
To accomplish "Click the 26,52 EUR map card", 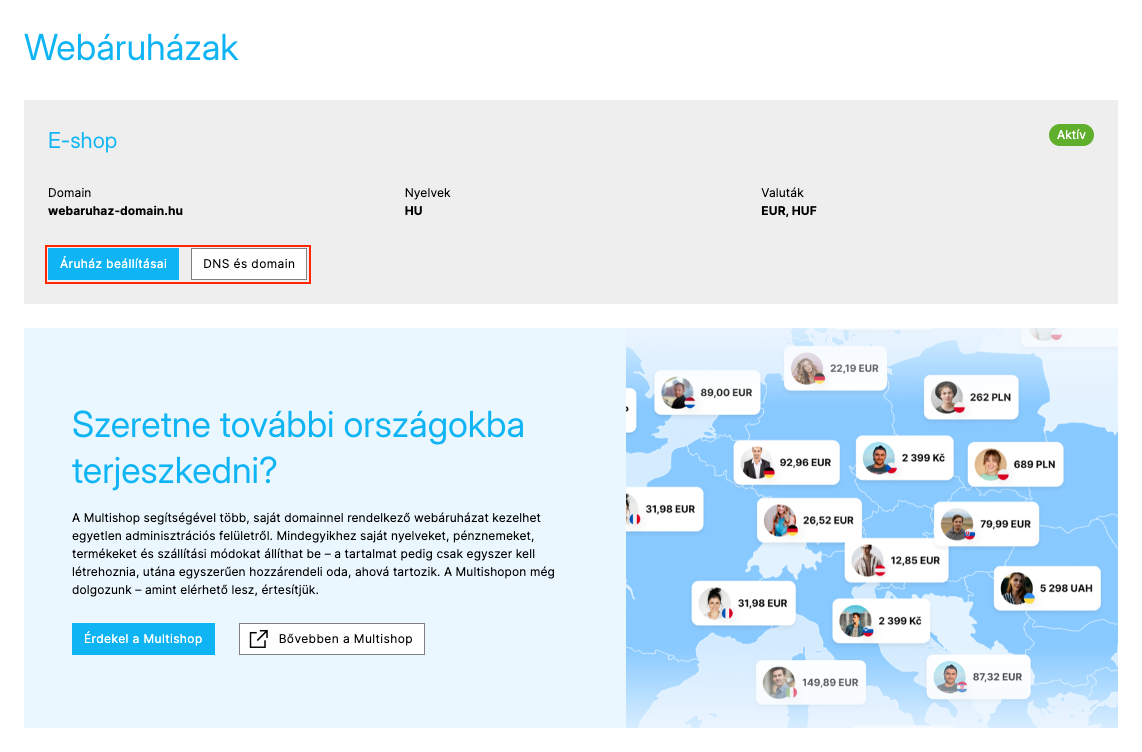I will 809,520.
